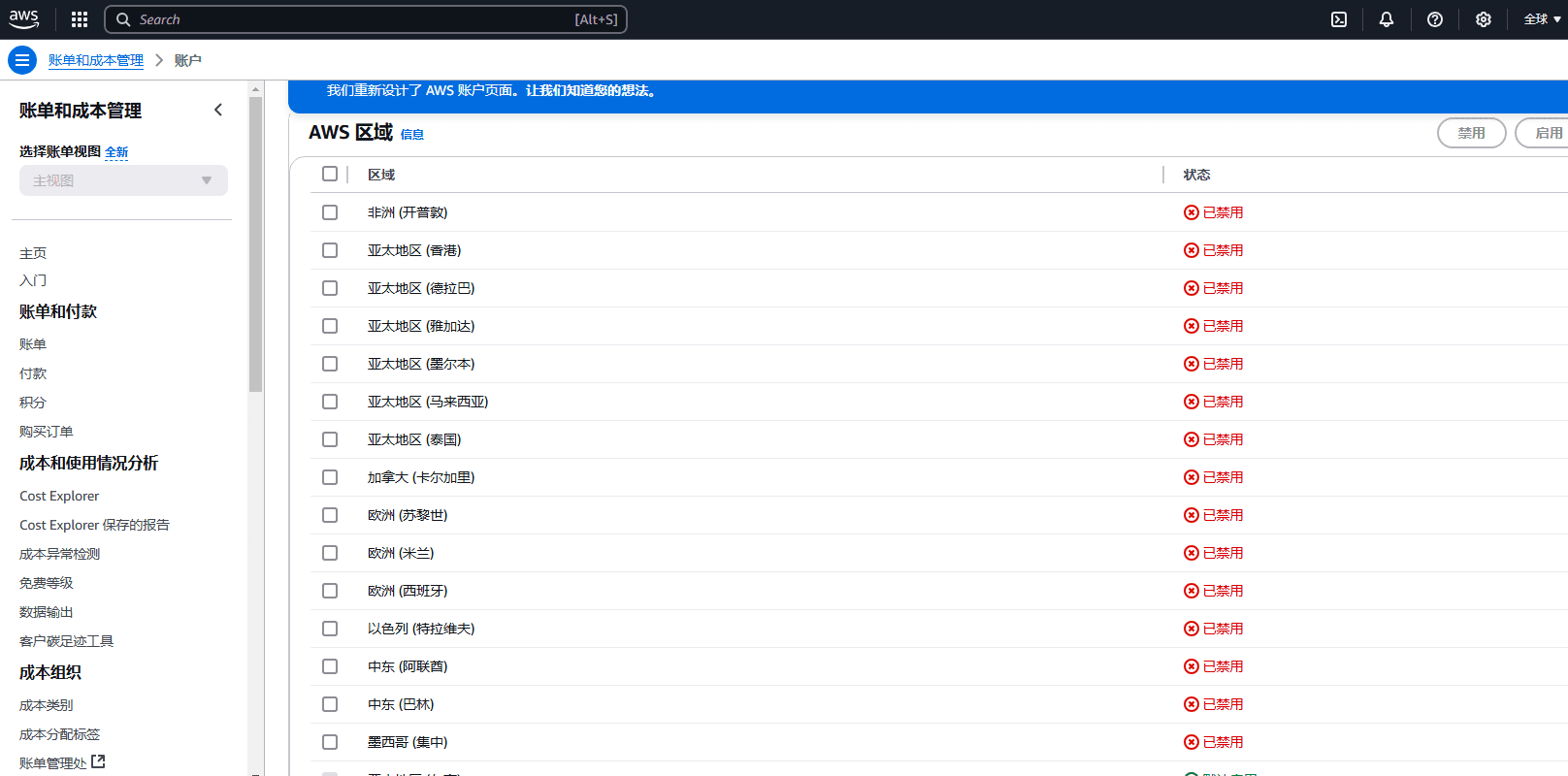
Task: Click the disabled status icon for 中东 (巴林)
Action: [x=1192, y=704]
